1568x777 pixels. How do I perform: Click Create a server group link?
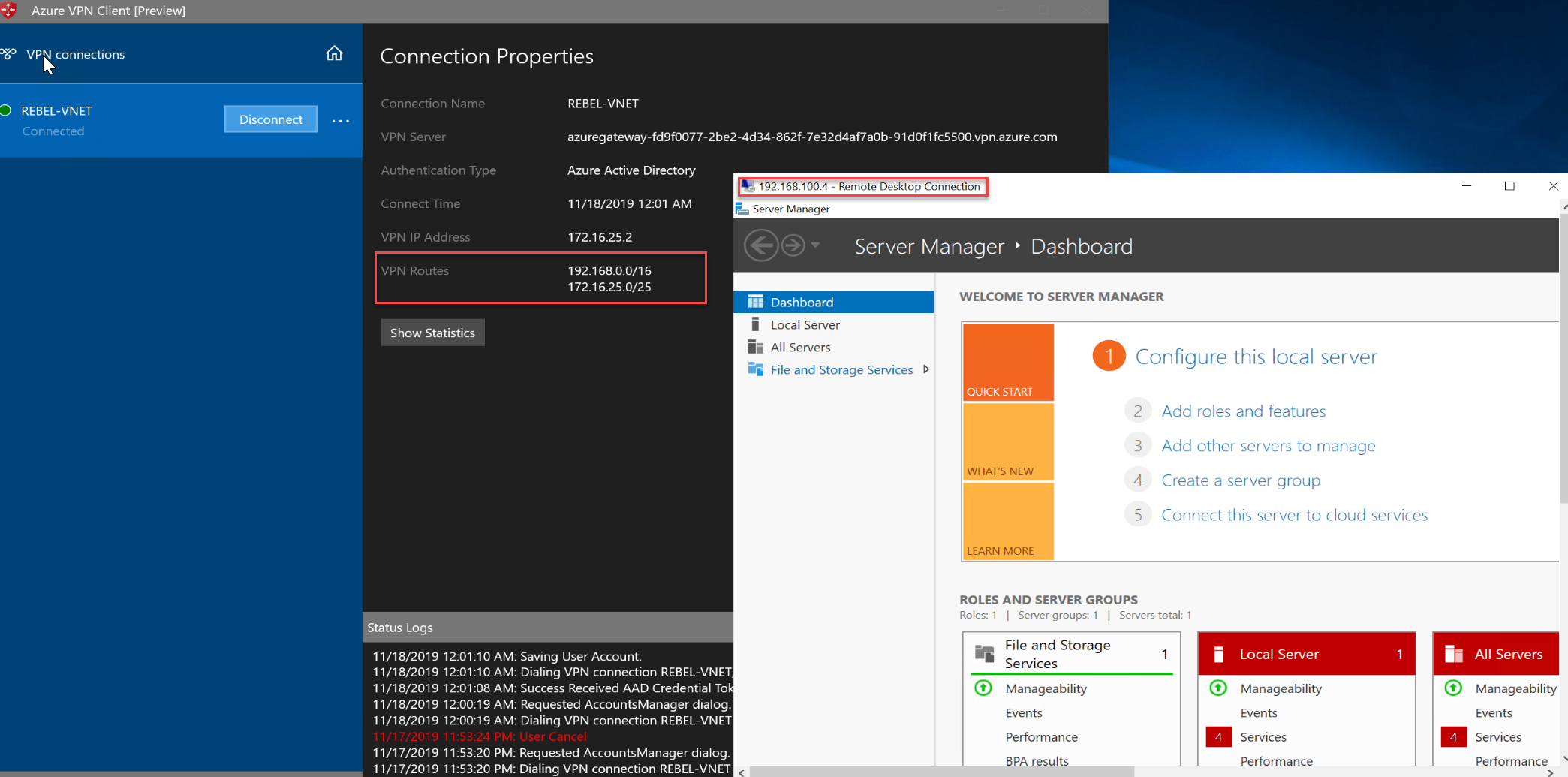1241,480
